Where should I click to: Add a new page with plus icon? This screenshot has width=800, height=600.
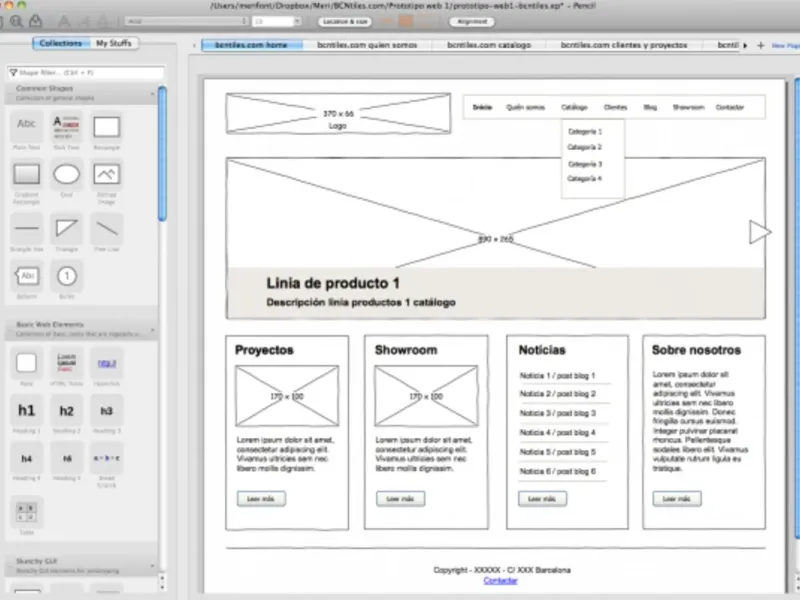click(761, 45)
